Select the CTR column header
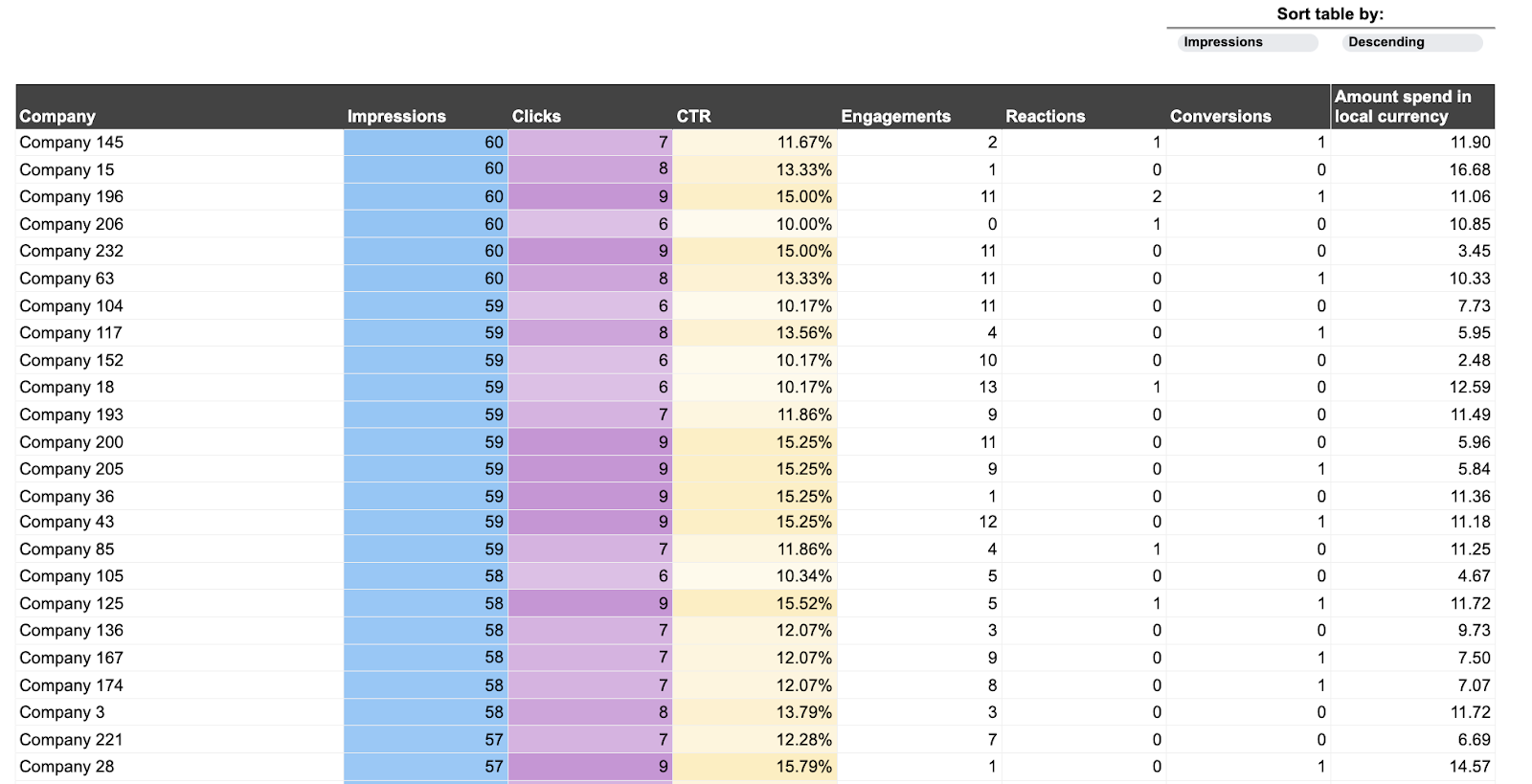The width and height of the screenshot is (1532, 784). pyautogui.click(x=692, y=116)
